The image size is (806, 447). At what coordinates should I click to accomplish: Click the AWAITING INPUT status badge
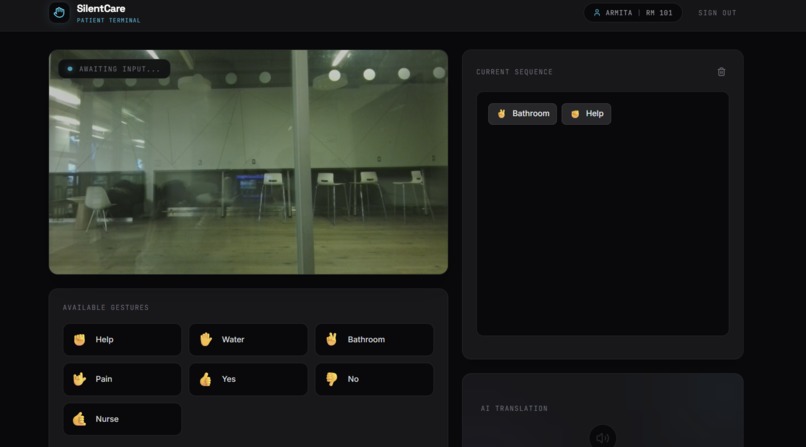[114, 69]
